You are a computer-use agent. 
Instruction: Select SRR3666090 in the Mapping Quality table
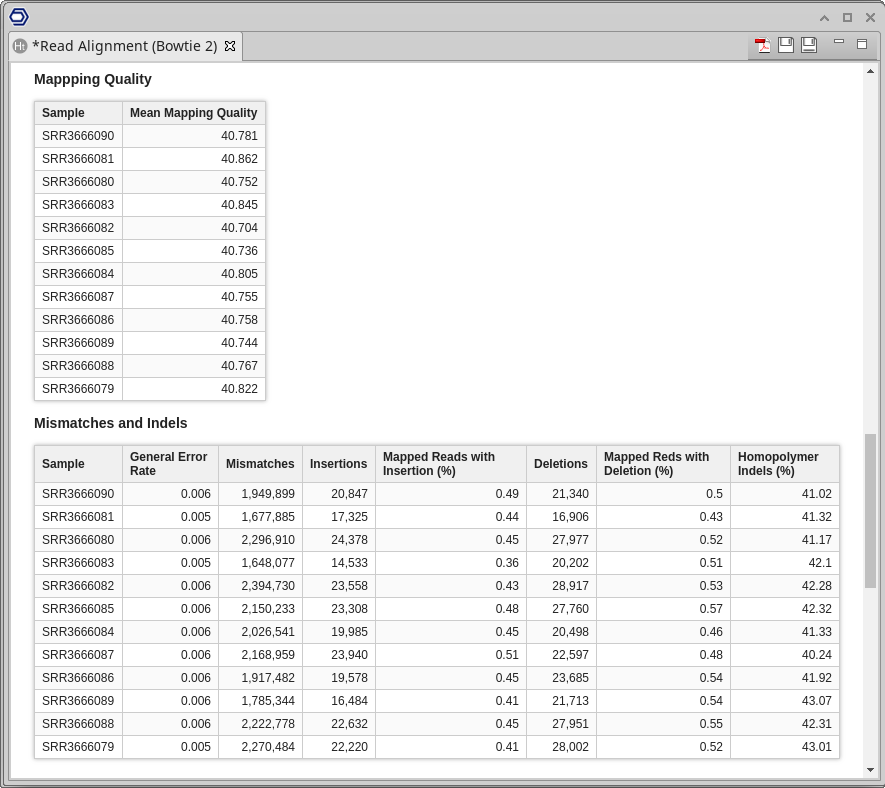click(78, 136)
